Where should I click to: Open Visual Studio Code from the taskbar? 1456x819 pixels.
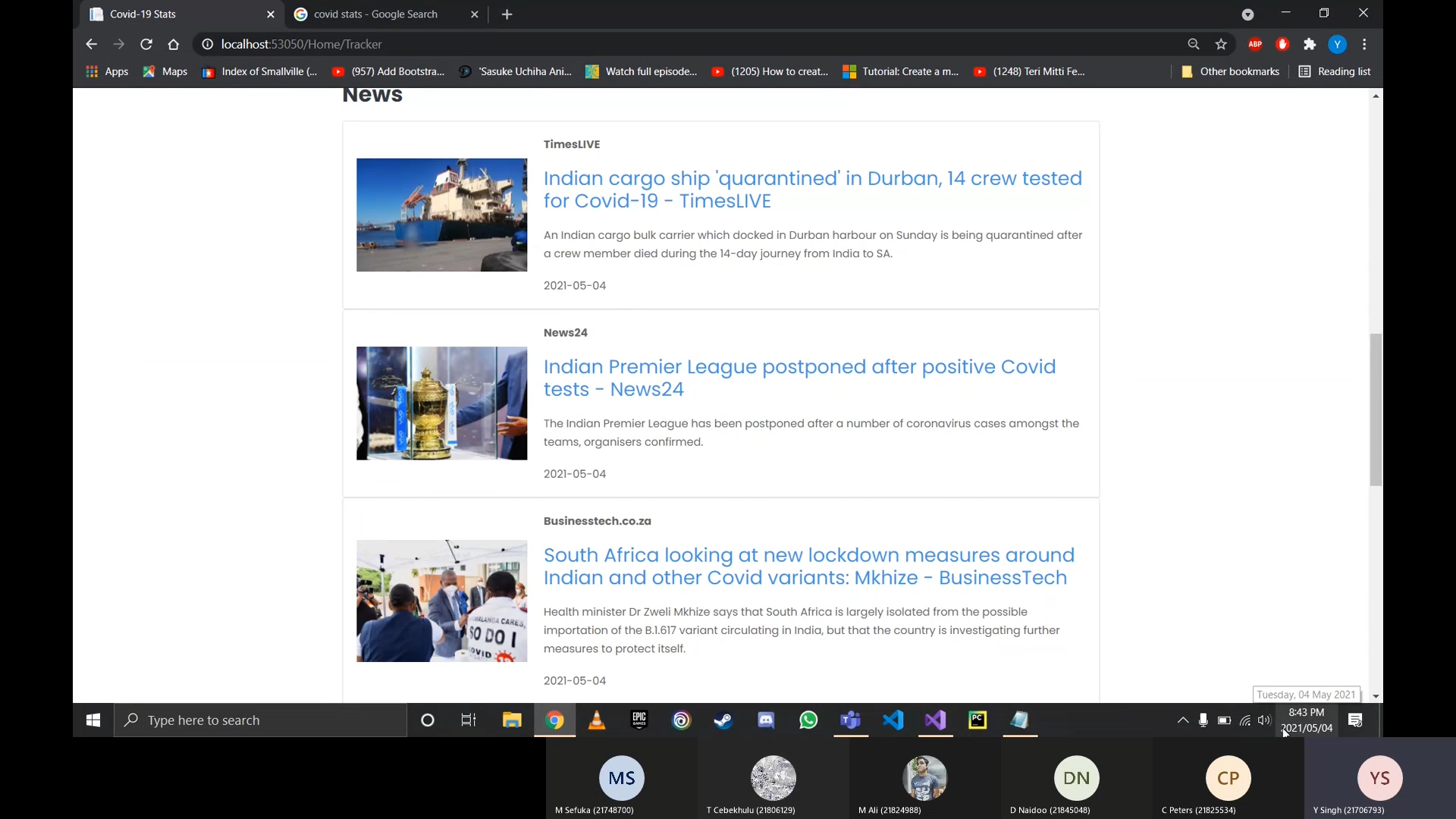click(893, 720)
